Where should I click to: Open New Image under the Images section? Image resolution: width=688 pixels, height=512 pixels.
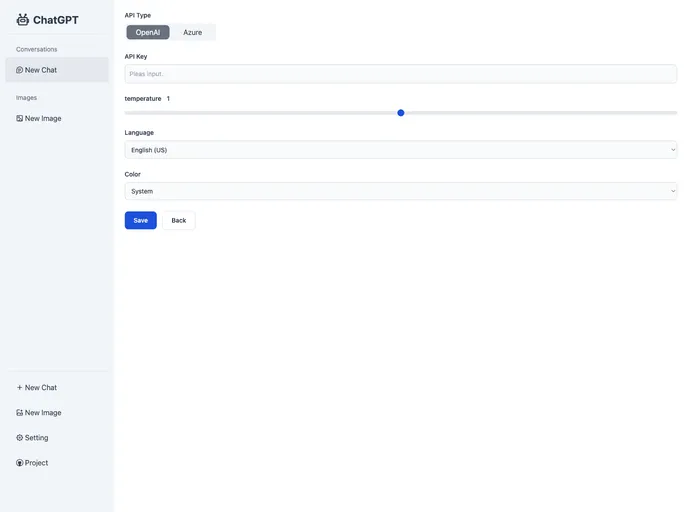[x=57, y=118]
